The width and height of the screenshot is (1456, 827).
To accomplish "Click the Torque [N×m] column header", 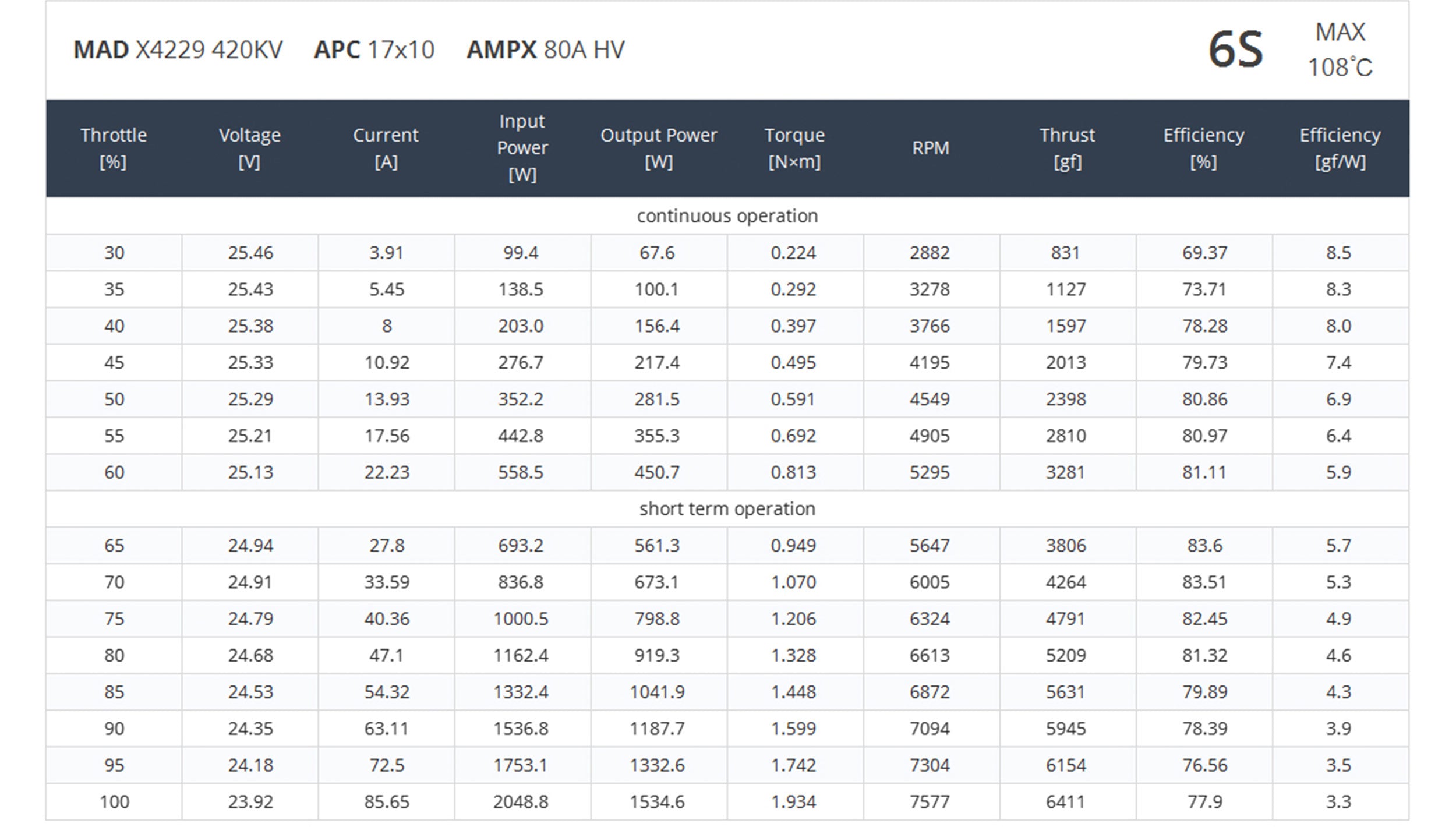I will (794, 148).
